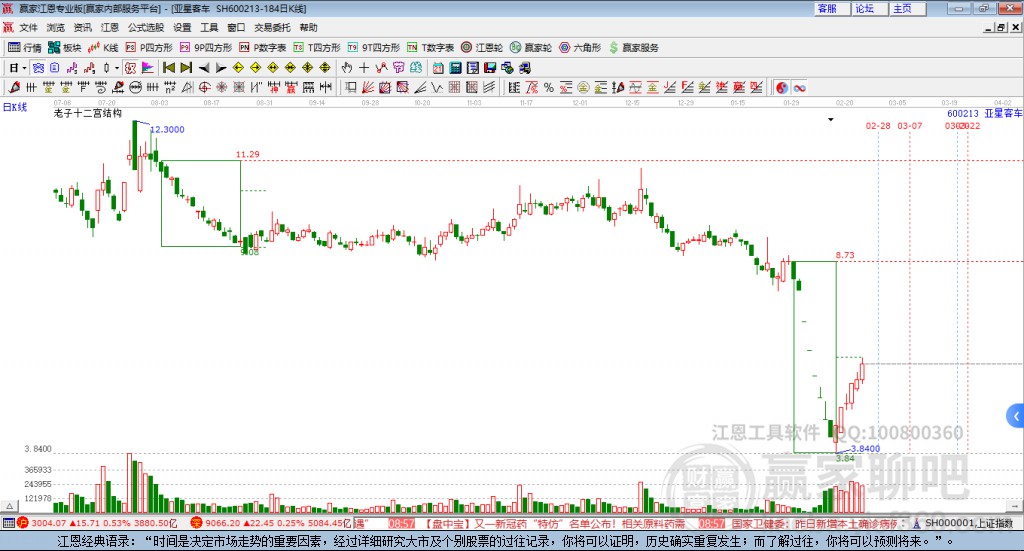This screenshot has height=551, width=1024.
Task: Open the T四方形 tool
Action: coord(317,48)
